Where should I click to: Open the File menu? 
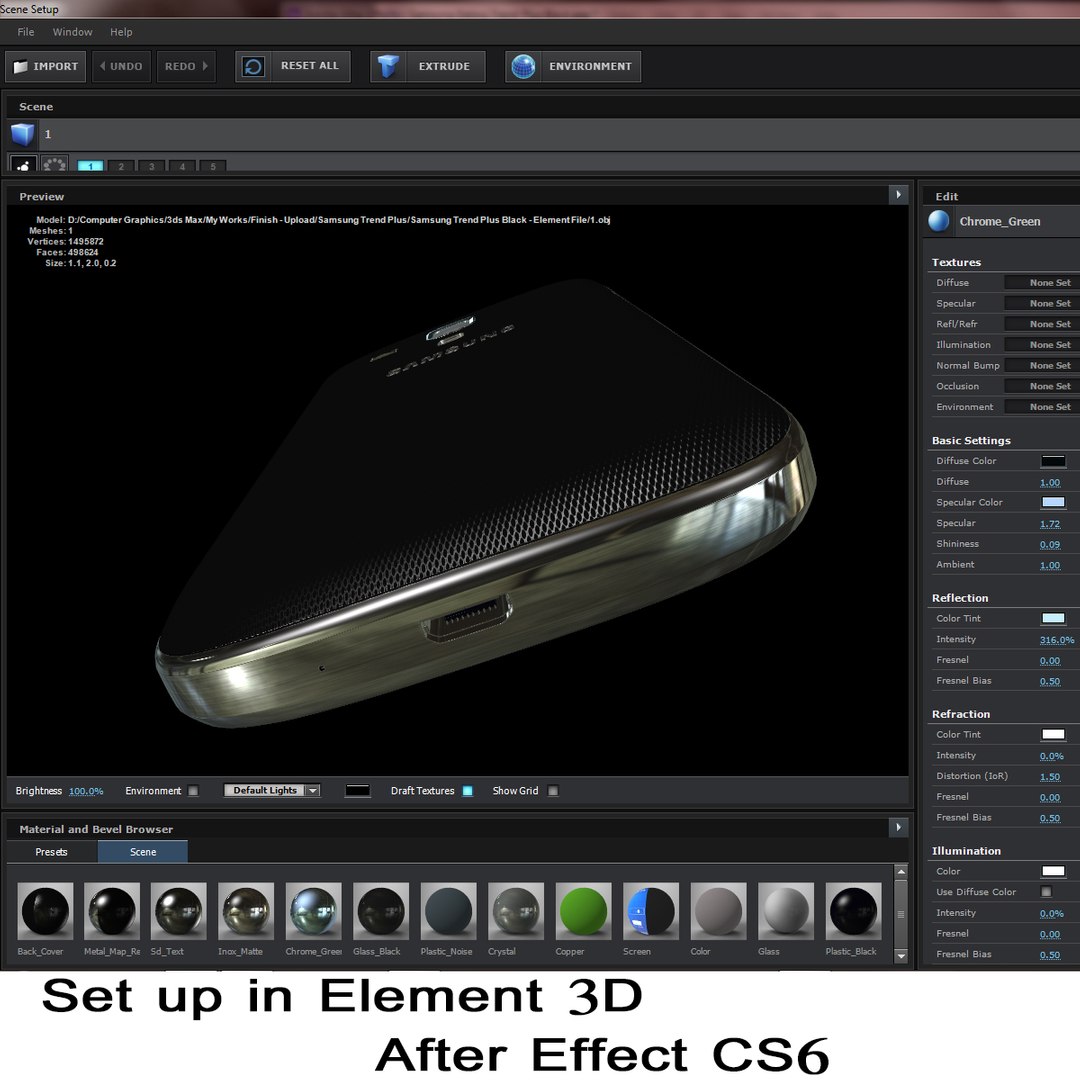(x=25, y=32)
